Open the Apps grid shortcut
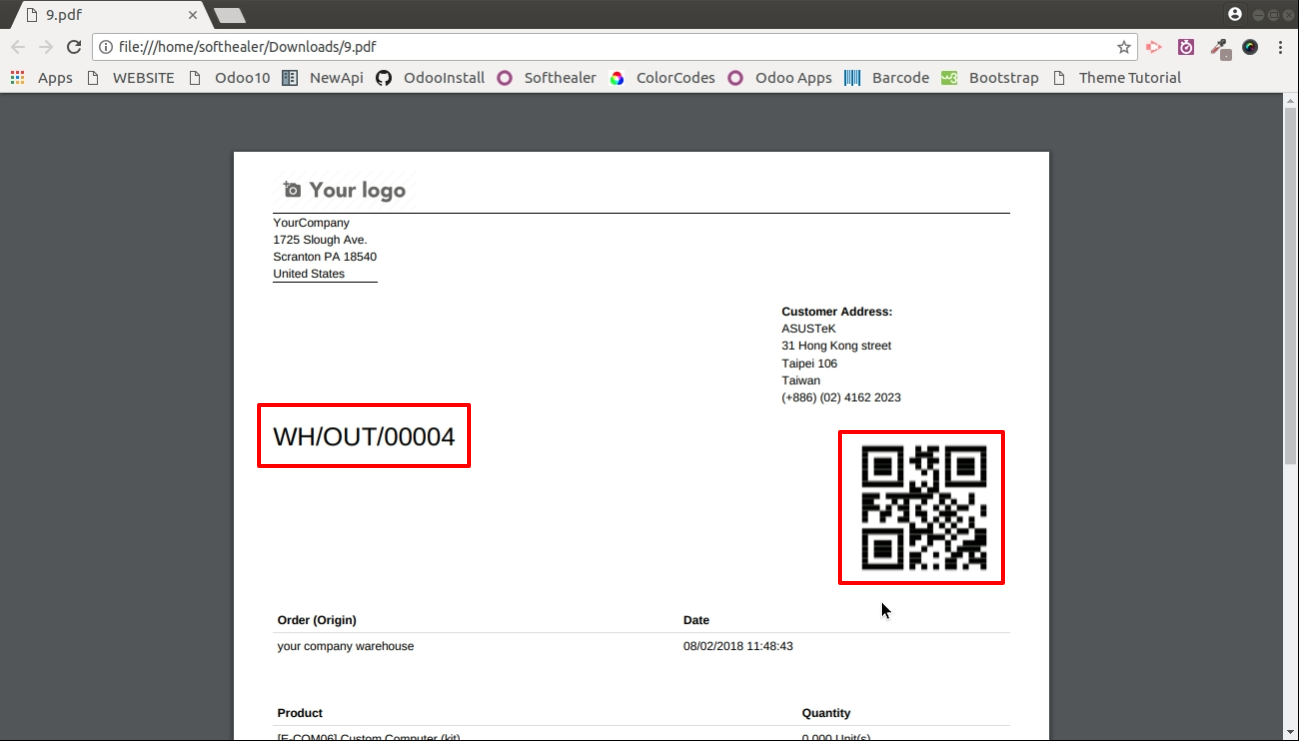Viewport: 1299px width, 741px height. pos(42,78)
